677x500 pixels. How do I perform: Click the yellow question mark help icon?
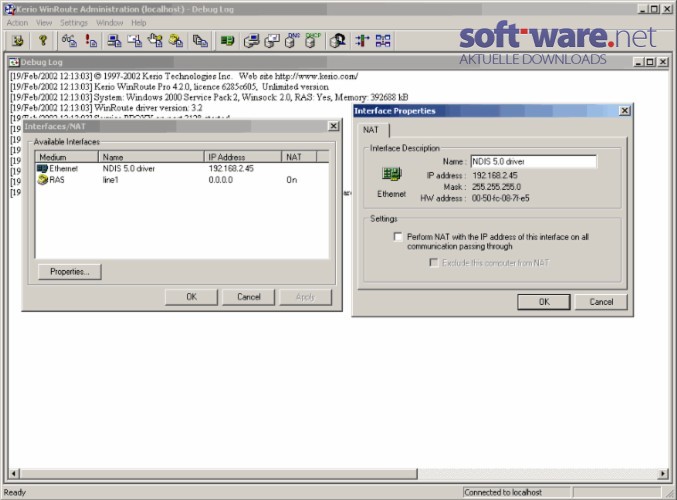(42, 41)
